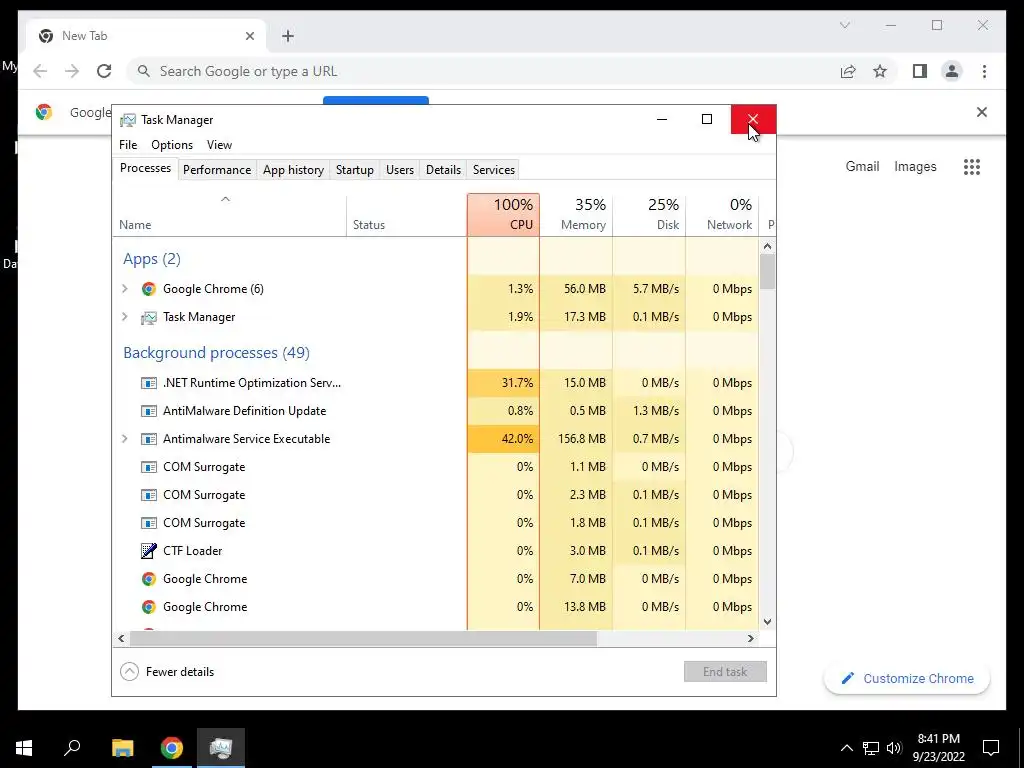This screenshot has width=1024, height=768.
Task: Click Chrome icon in taskbar
Action: 172,748
